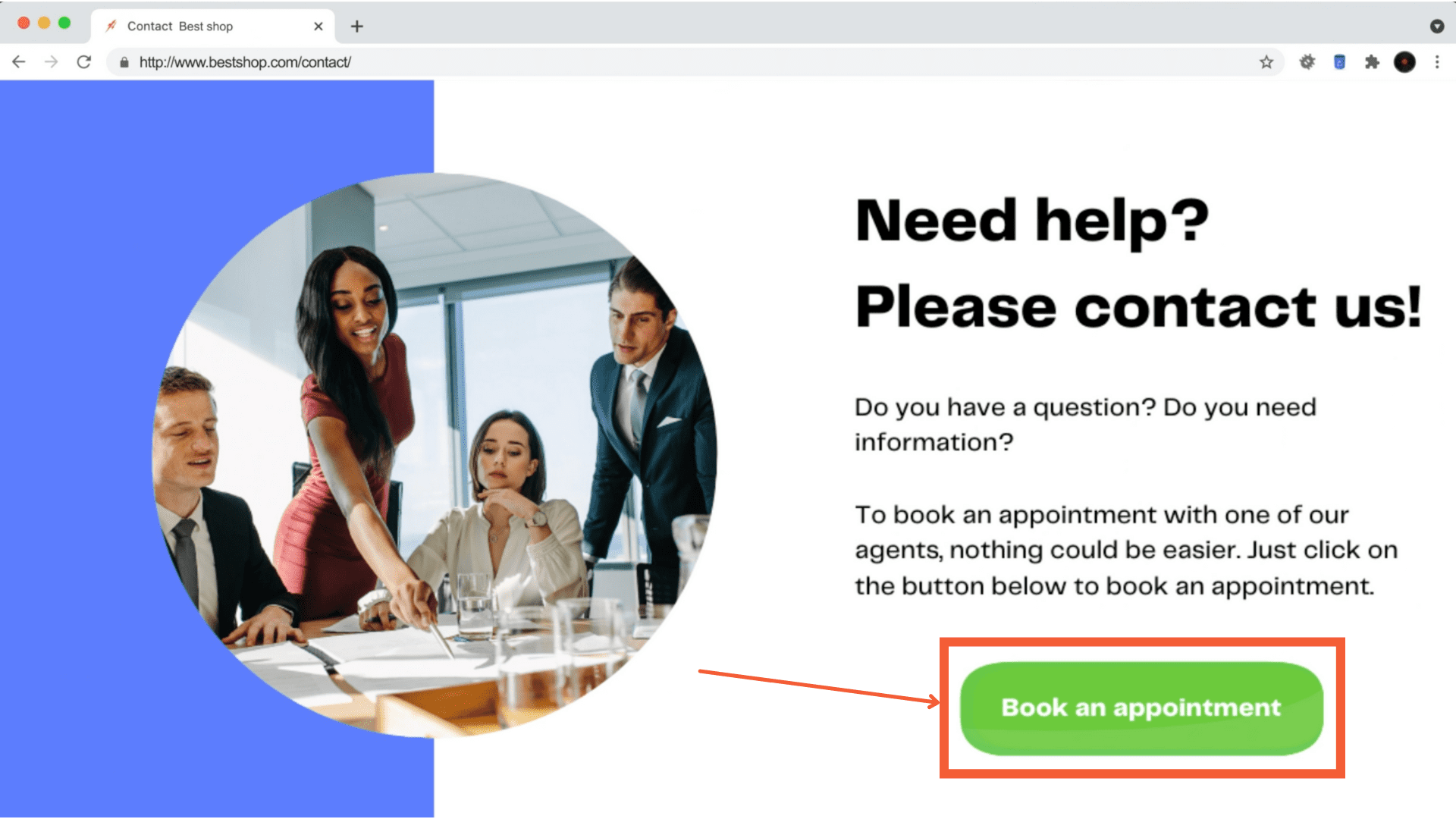Close the Contact Best shop tab
The width and height of the screenshot is (1456, 819).
318,27
